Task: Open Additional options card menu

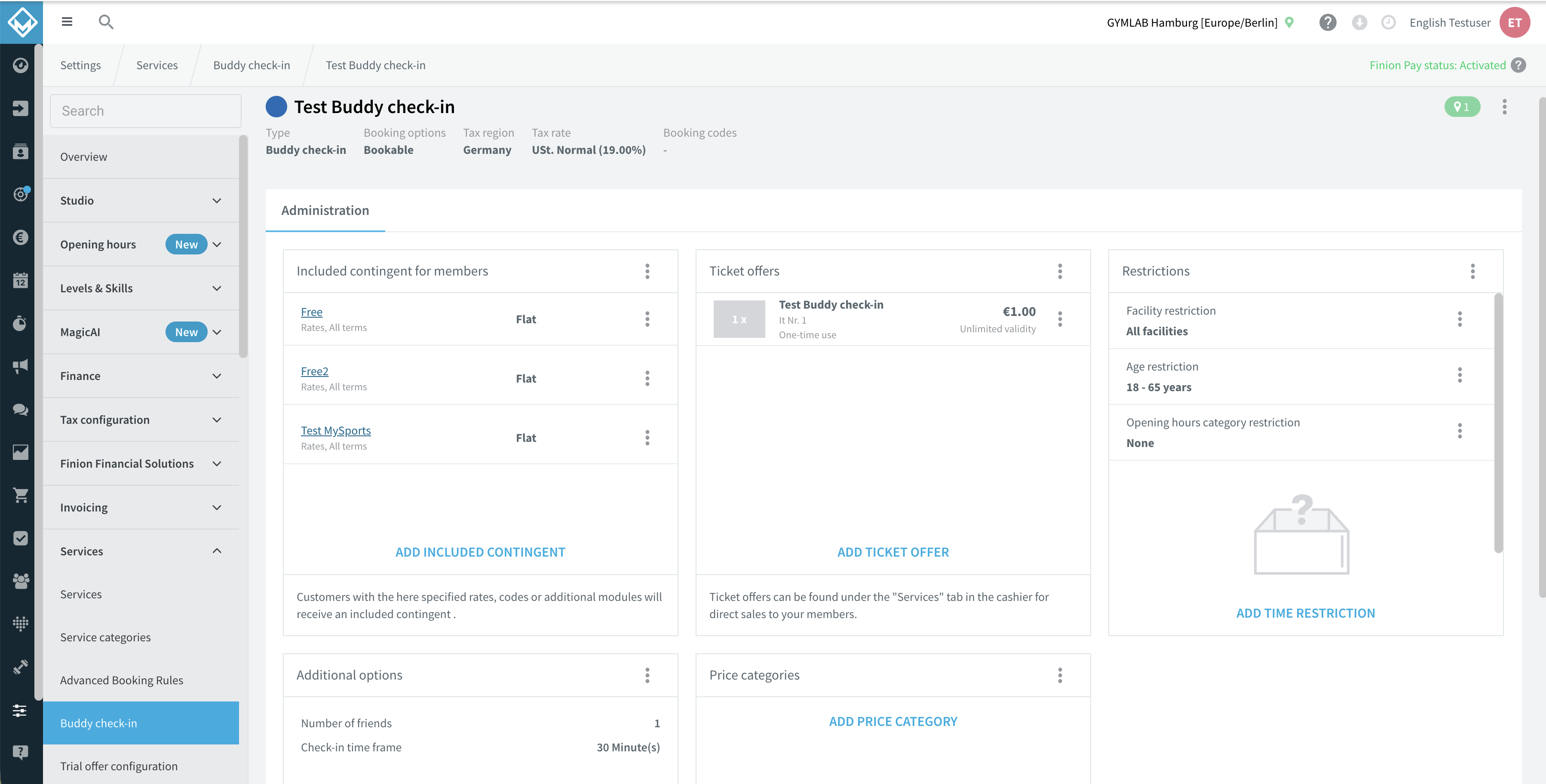Action: tap(647, 675)
